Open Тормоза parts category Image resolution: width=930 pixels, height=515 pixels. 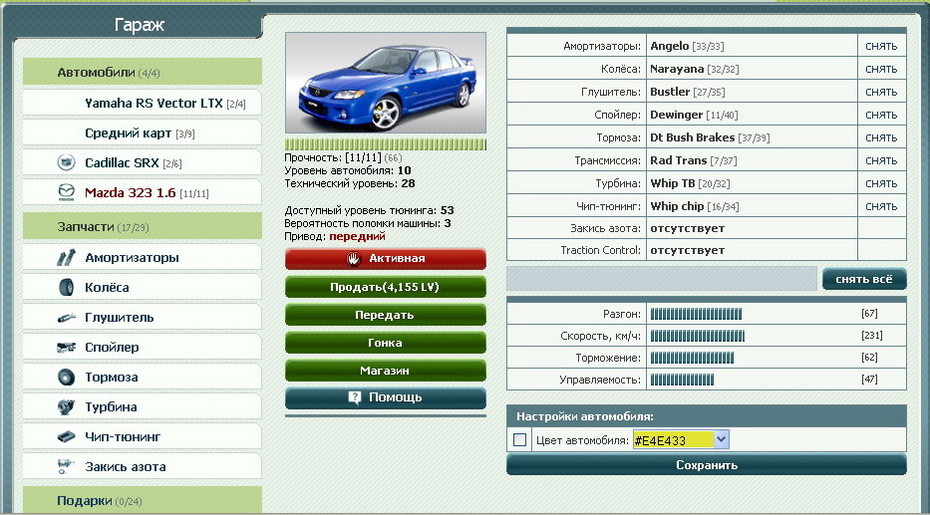click(142, 377)
